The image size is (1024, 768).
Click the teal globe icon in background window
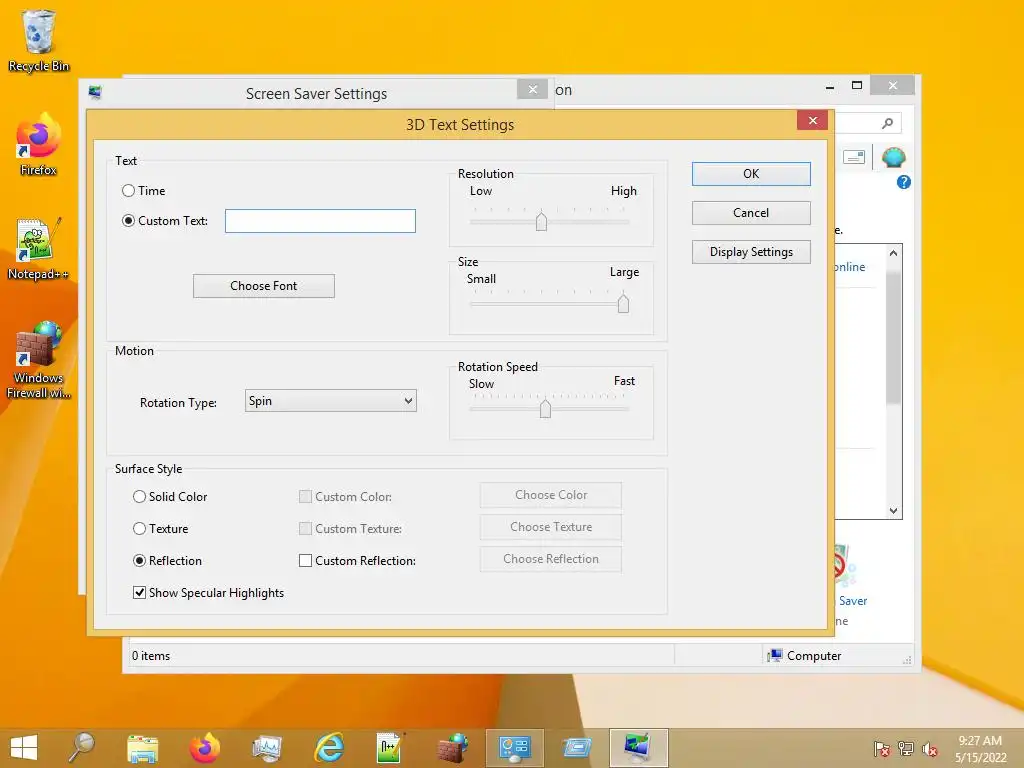(x=893, y=157)
